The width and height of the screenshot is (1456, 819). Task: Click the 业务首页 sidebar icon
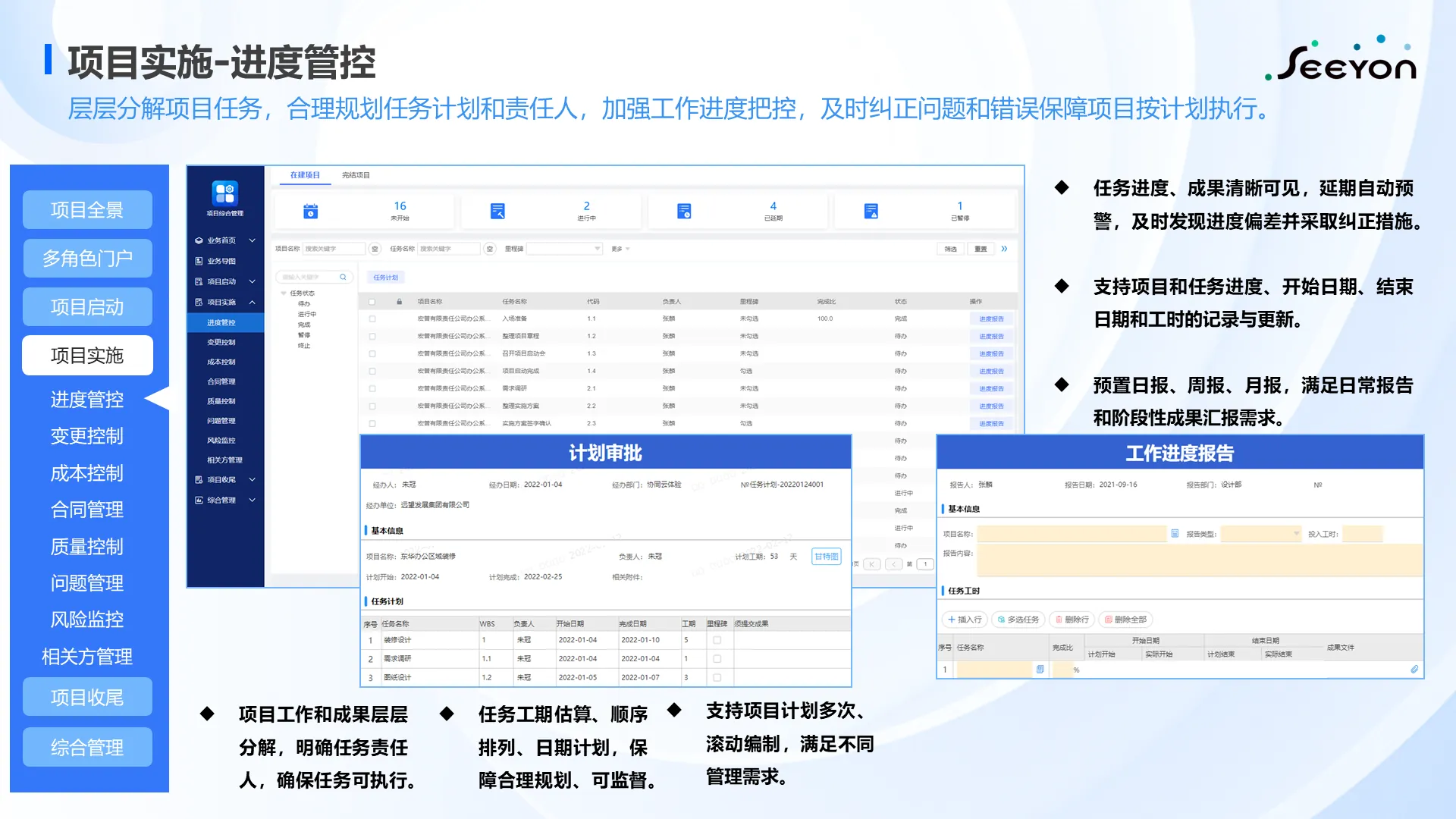pyautogui.click(x=199, y=240)
